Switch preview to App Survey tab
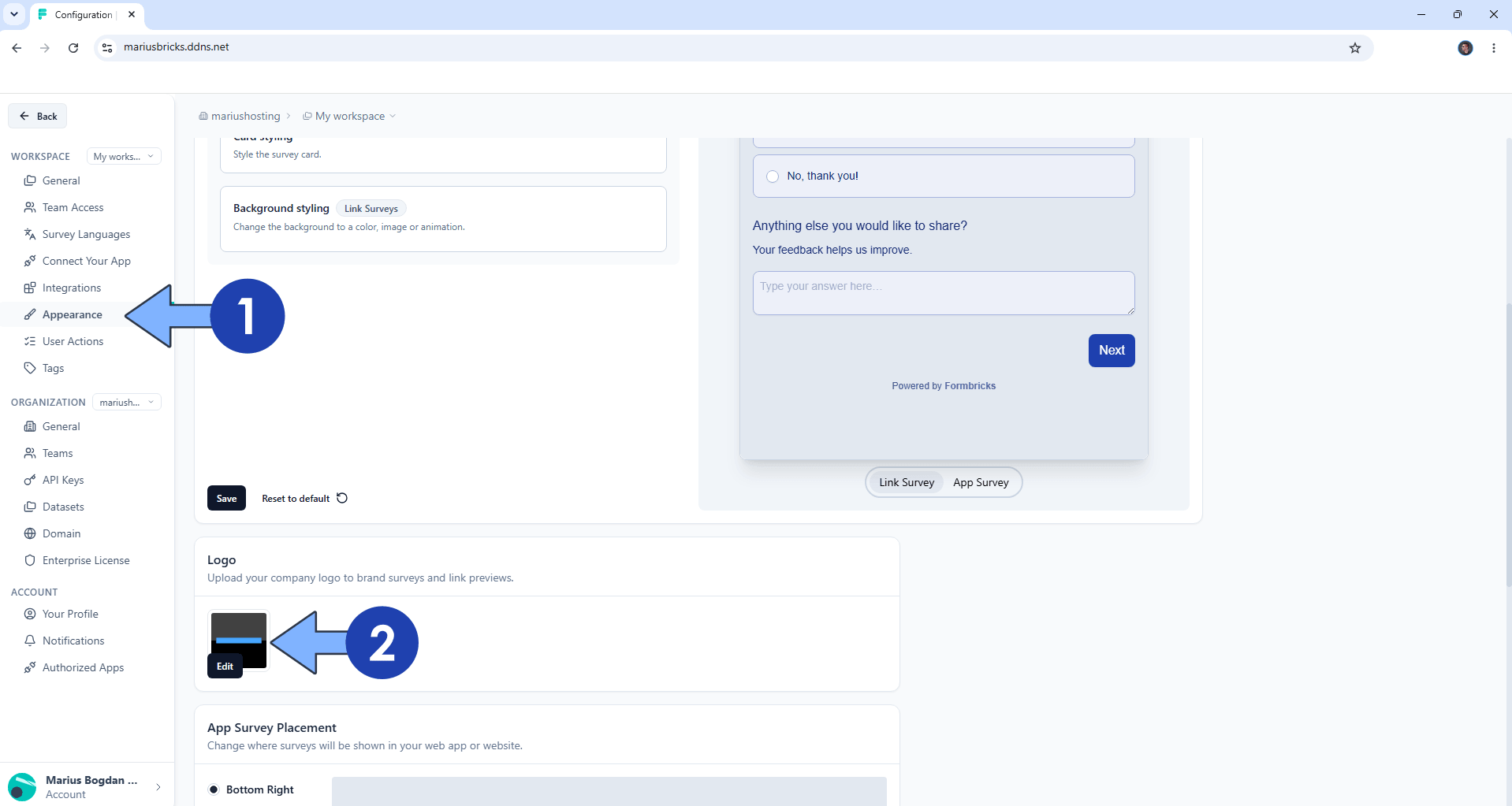The width and height of the screenshot is (1512, 806). 981,482
